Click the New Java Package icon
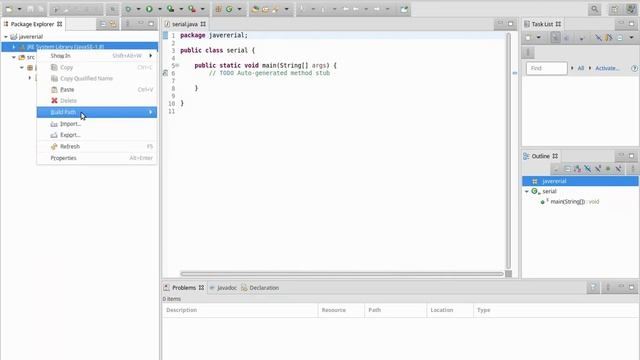This screenshot has width=640, height=360. point(218,9)
